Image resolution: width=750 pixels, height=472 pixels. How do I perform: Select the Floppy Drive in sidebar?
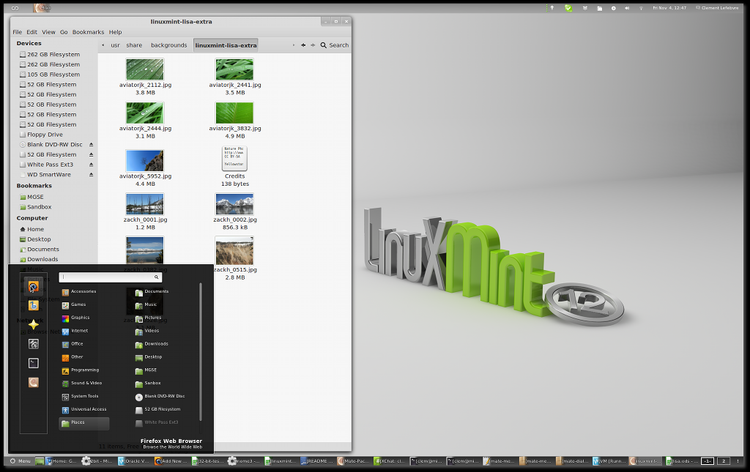tap(45, 134)
